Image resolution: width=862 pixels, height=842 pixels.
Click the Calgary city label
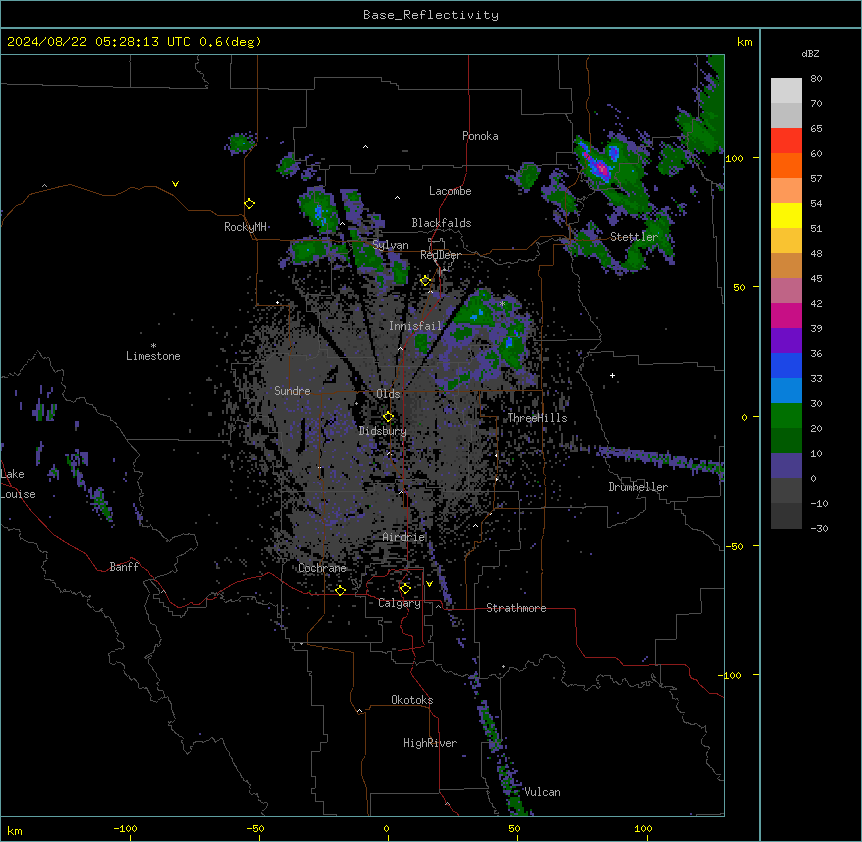click(400, 603)
